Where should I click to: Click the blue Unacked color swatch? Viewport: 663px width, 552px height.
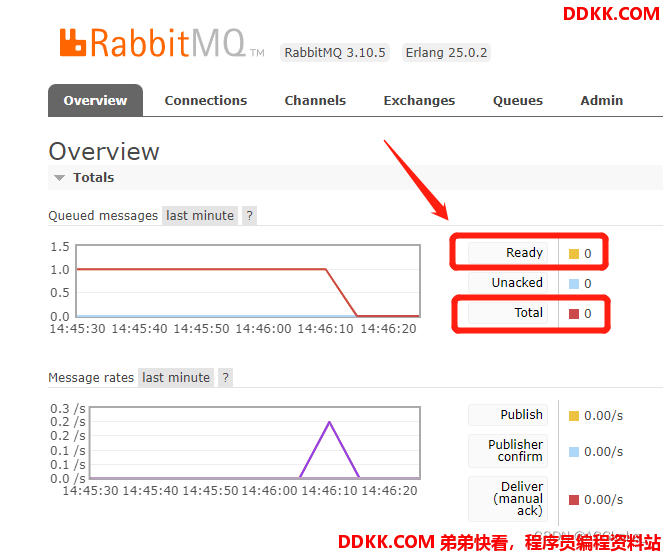tap(574, 284)
